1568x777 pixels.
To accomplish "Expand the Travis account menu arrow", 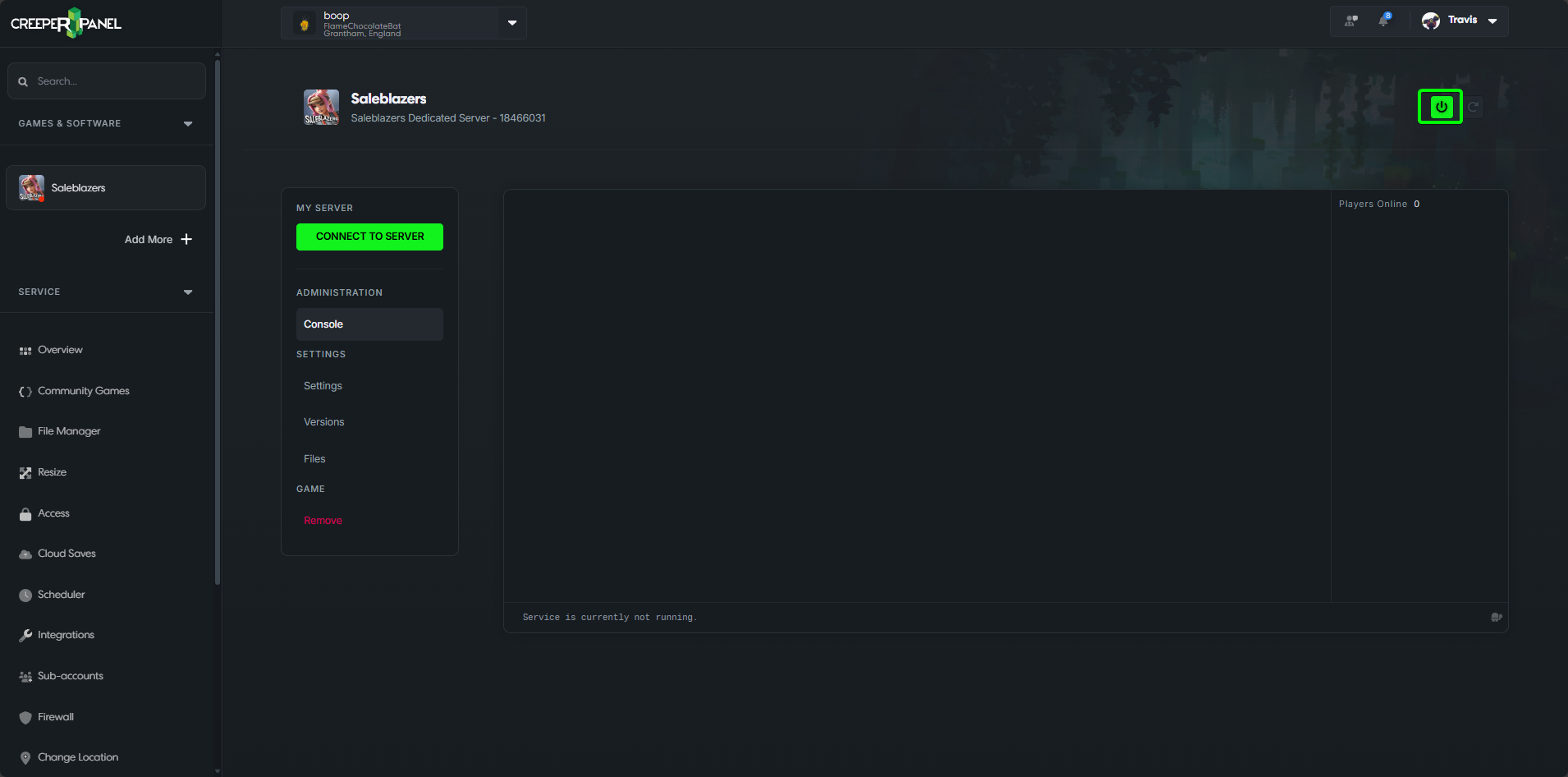I will (x=1492, y=21).
